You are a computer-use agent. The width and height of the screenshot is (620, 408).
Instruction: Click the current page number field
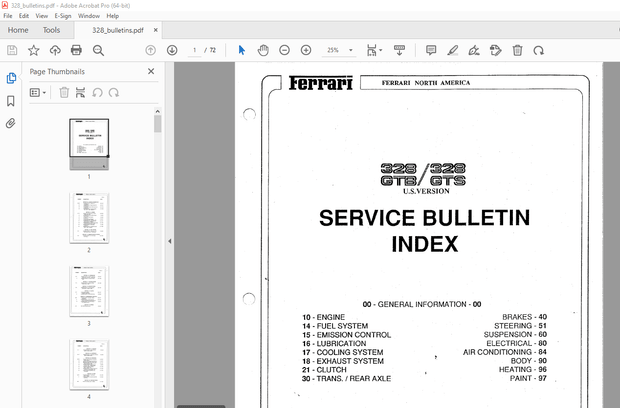[194, 50]
